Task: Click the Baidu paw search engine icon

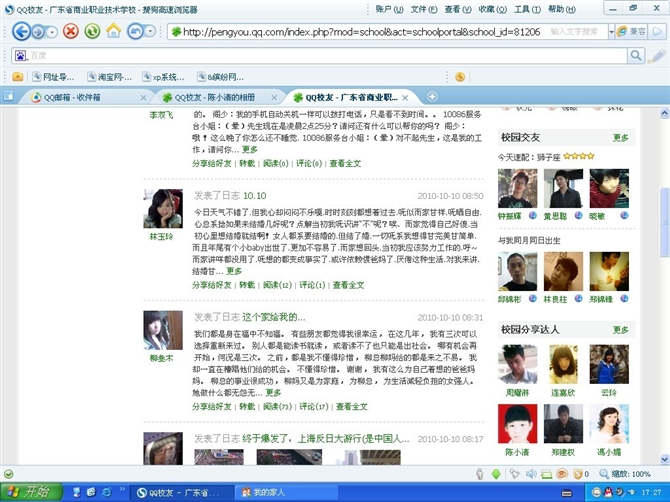Action: click(21, 56)
